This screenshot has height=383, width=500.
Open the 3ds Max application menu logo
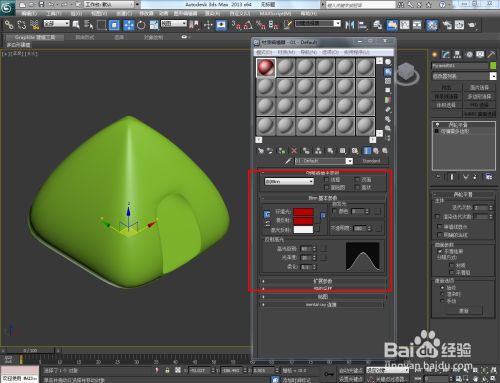pyautogui.click(x=7, y=7)
